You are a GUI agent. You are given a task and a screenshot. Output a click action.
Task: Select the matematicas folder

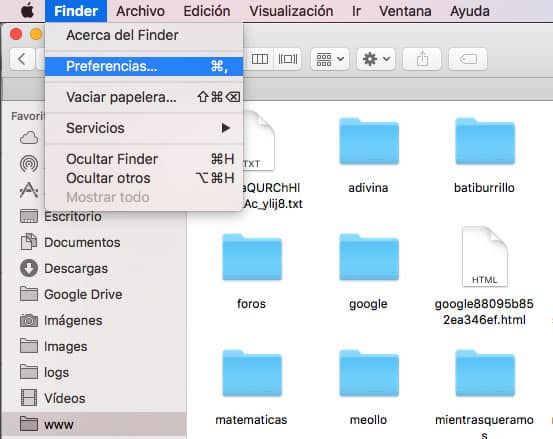(252, 373)
